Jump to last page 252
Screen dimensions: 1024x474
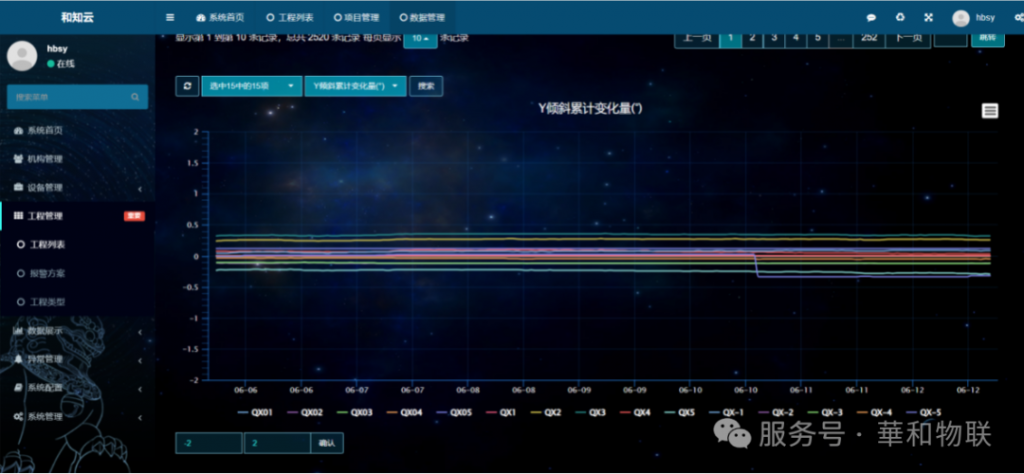point(869,38)
